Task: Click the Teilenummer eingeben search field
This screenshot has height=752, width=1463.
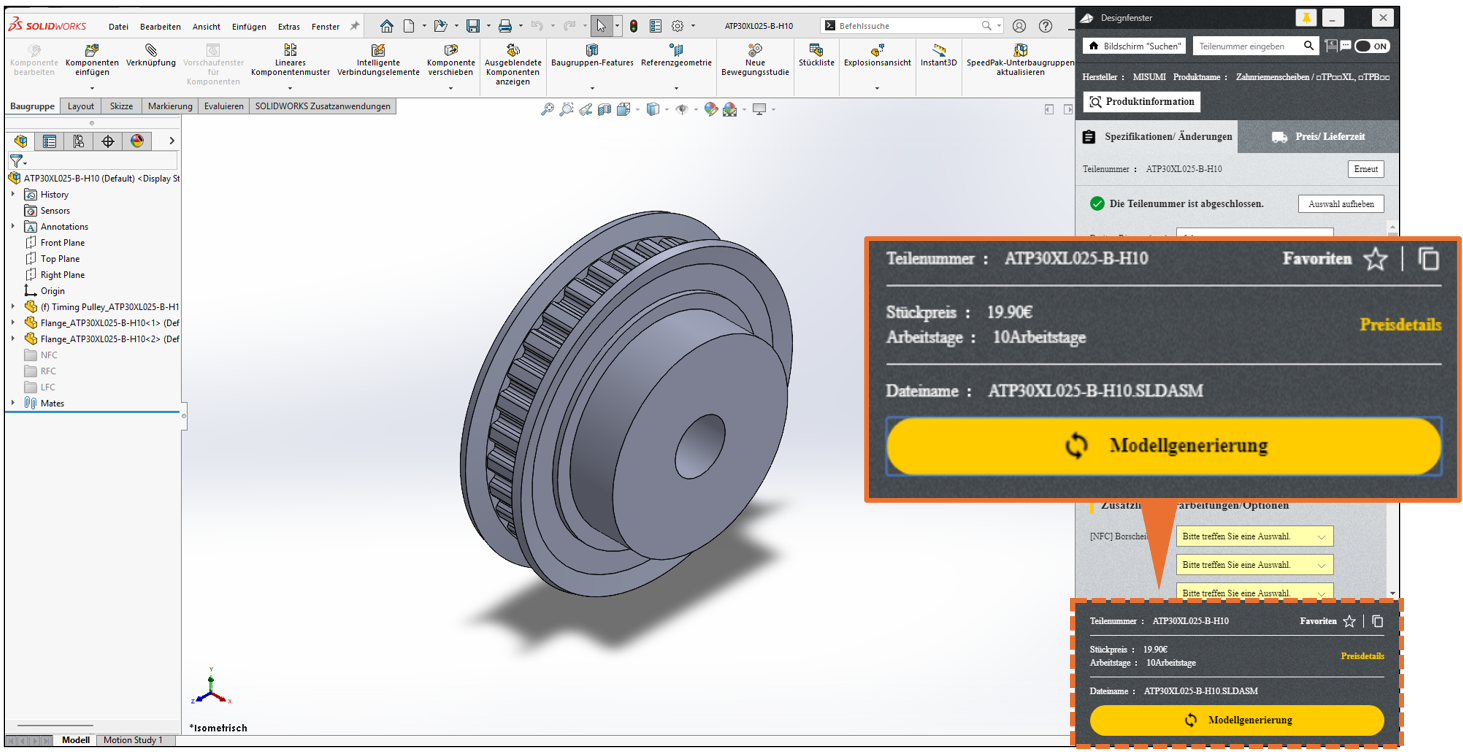Action: (1248, 46)
